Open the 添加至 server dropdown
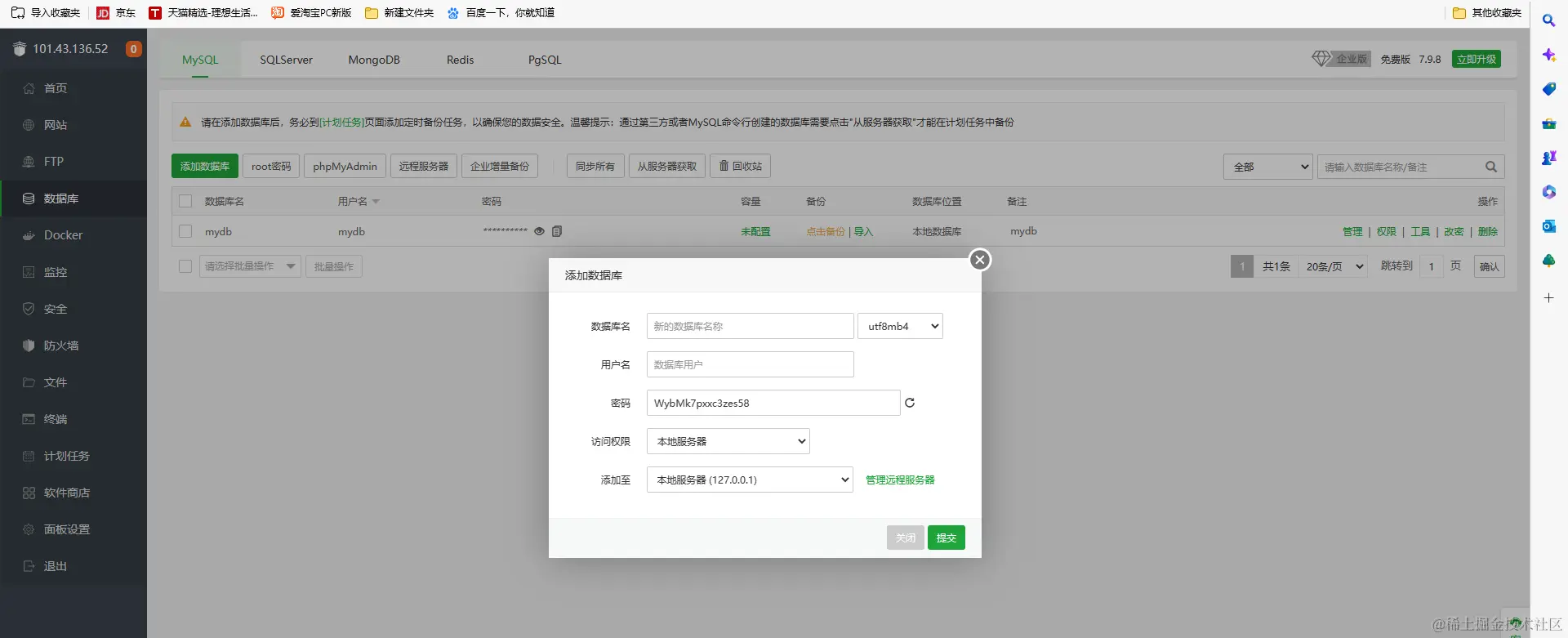 (750, 480)
